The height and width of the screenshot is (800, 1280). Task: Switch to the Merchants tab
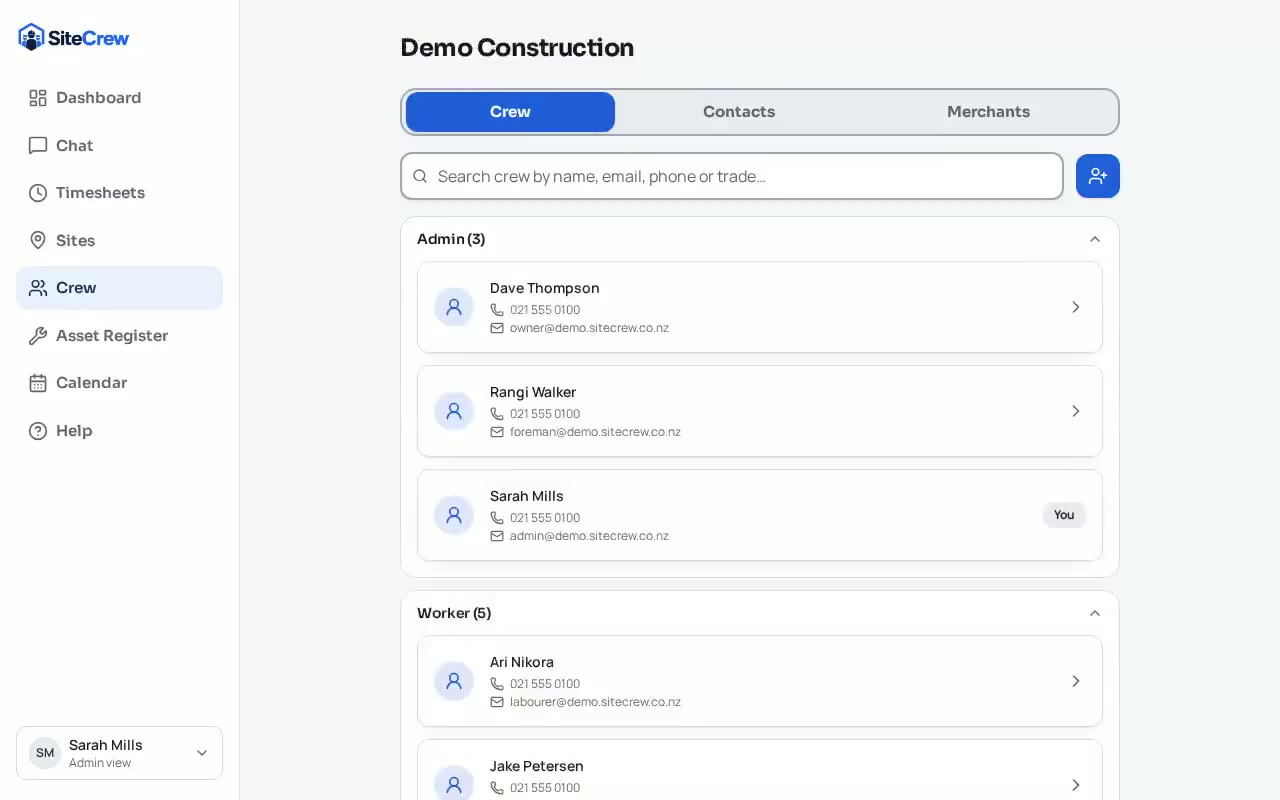point(988,112)
